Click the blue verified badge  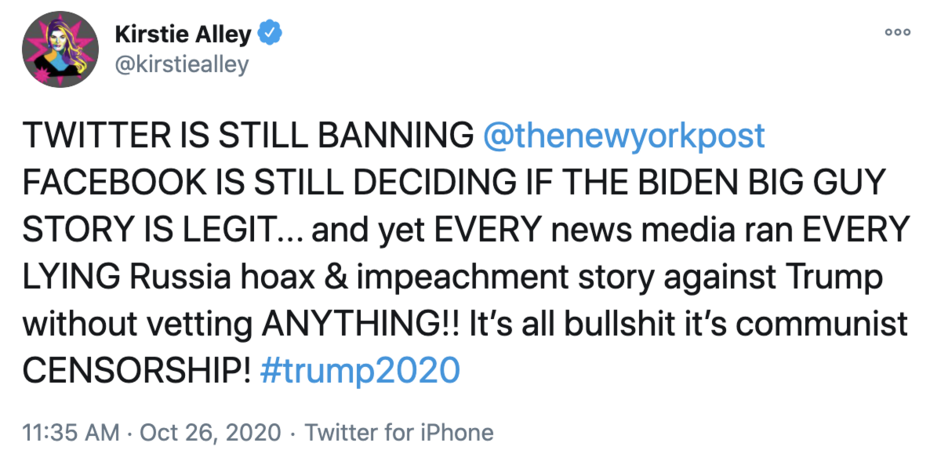point(271,35)
